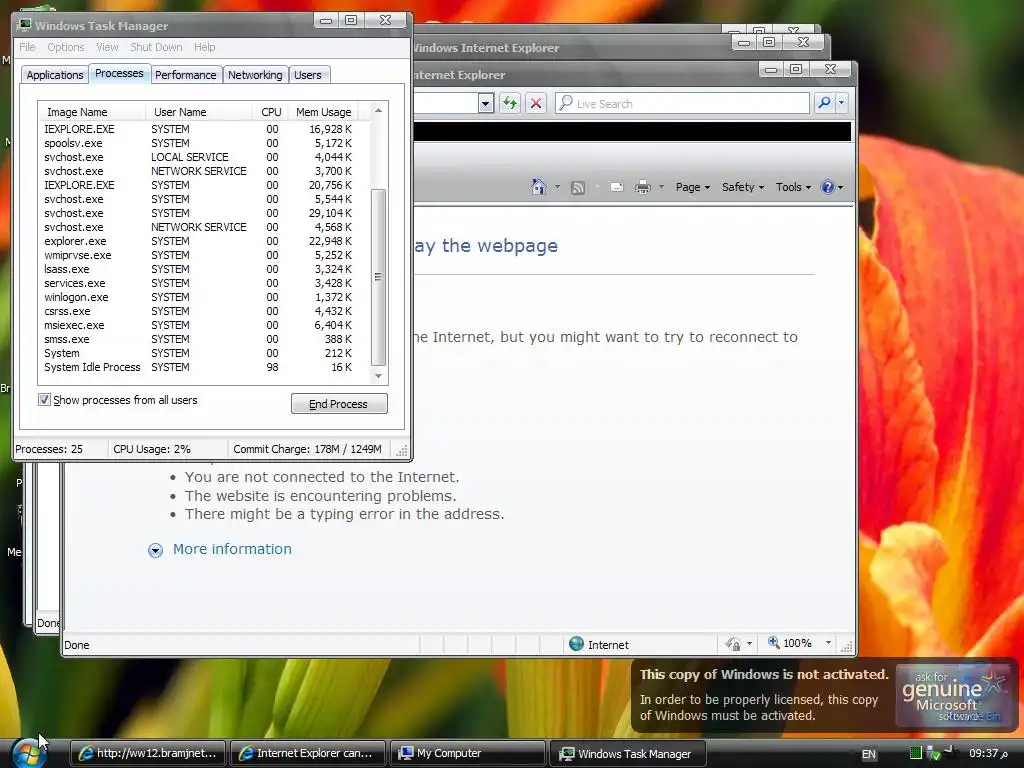The height and width of the screenshot is (768, 1024).
Task: Click the My Computer taskbar button
Action: [x=468, y=753]
